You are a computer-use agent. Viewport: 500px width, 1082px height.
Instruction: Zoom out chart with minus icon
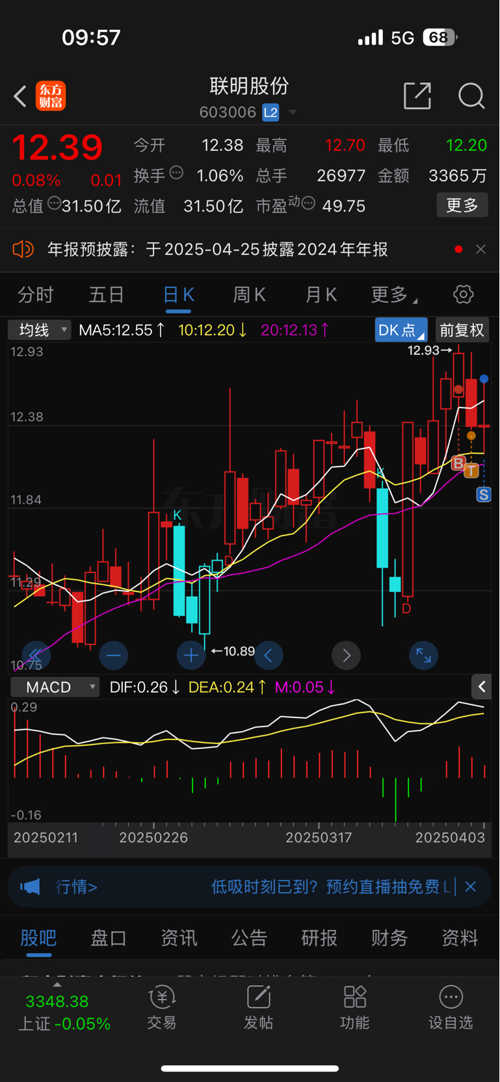click(113, 655)
